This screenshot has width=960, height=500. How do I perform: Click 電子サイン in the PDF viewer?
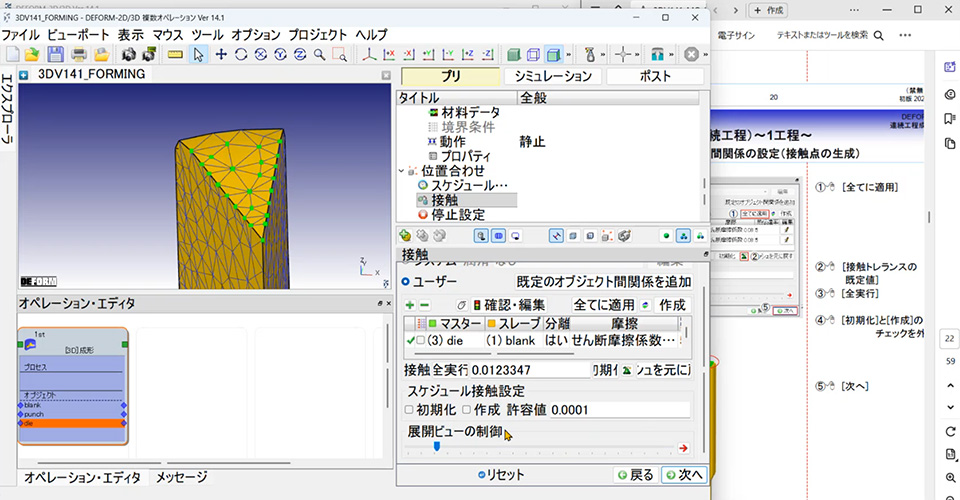click(737, 35)
